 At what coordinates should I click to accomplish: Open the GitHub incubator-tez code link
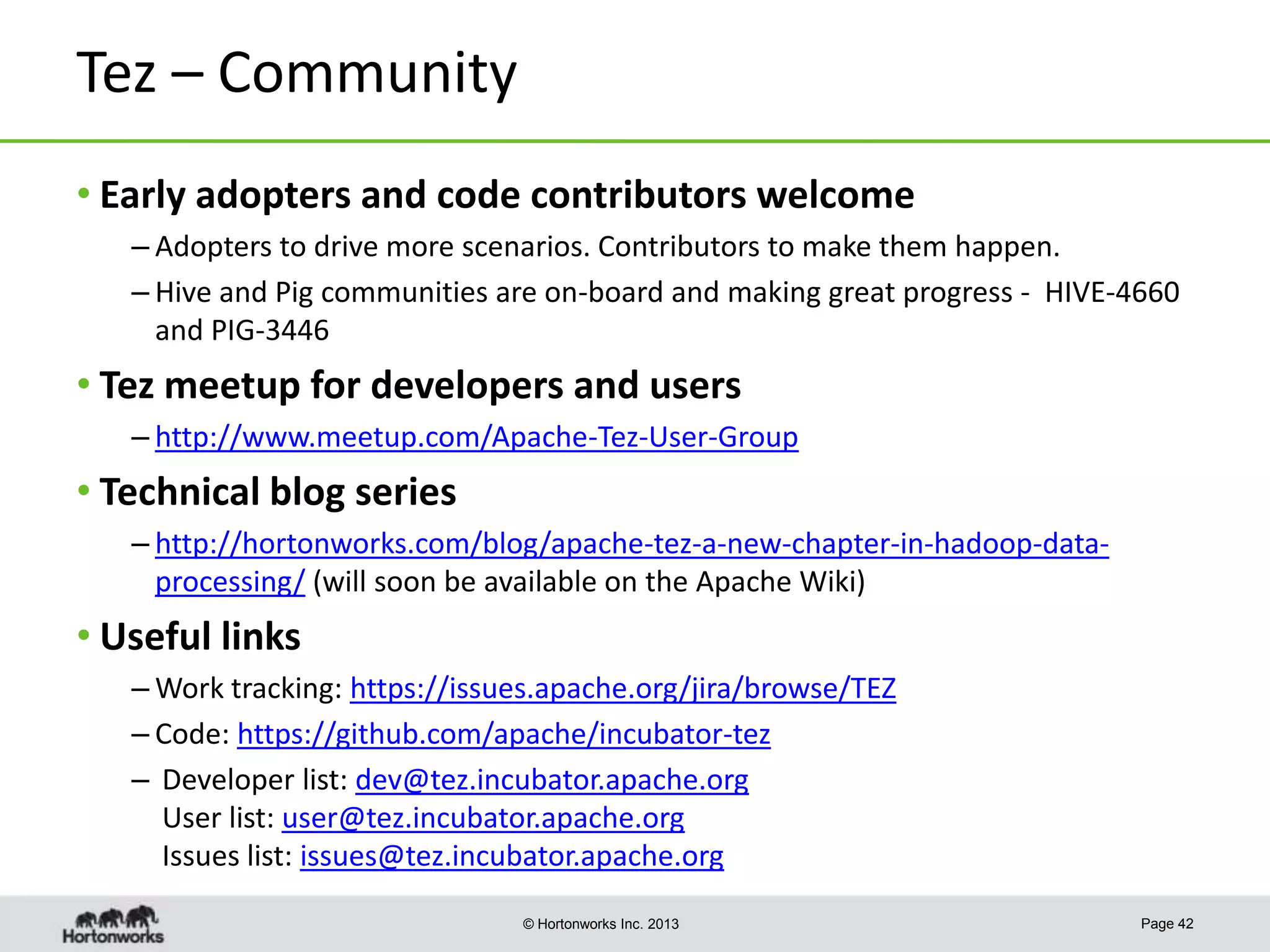click(504, 734)
